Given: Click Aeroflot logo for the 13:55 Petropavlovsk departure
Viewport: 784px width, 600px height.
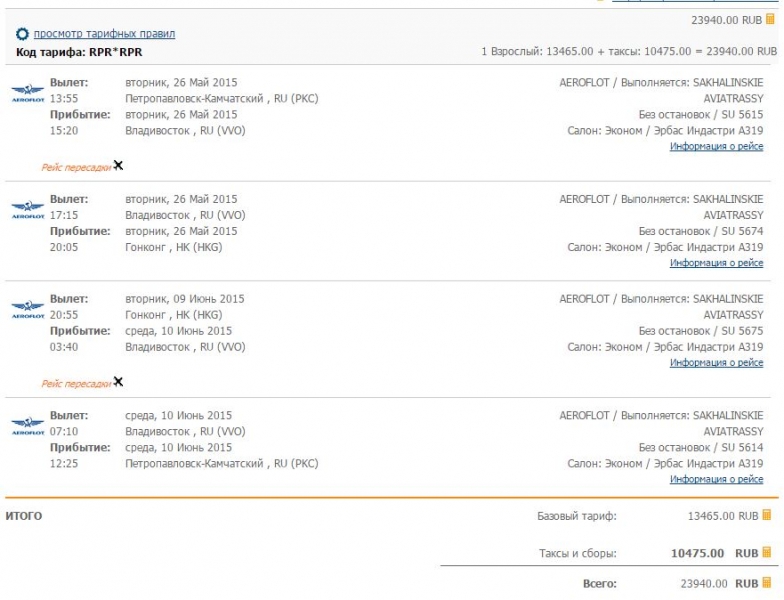Looking at the screenshot, I should [27, 93].
